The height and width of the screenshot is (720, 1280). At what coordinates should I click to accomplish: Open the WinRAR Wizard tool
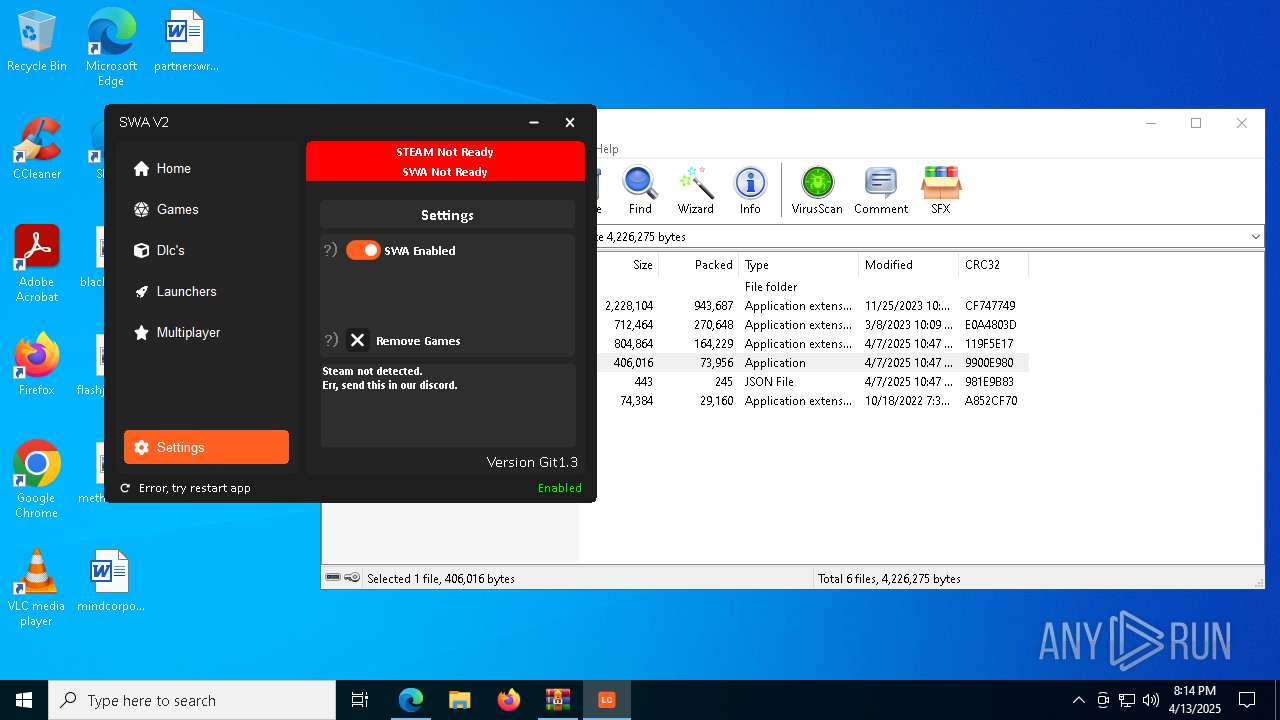695,190
